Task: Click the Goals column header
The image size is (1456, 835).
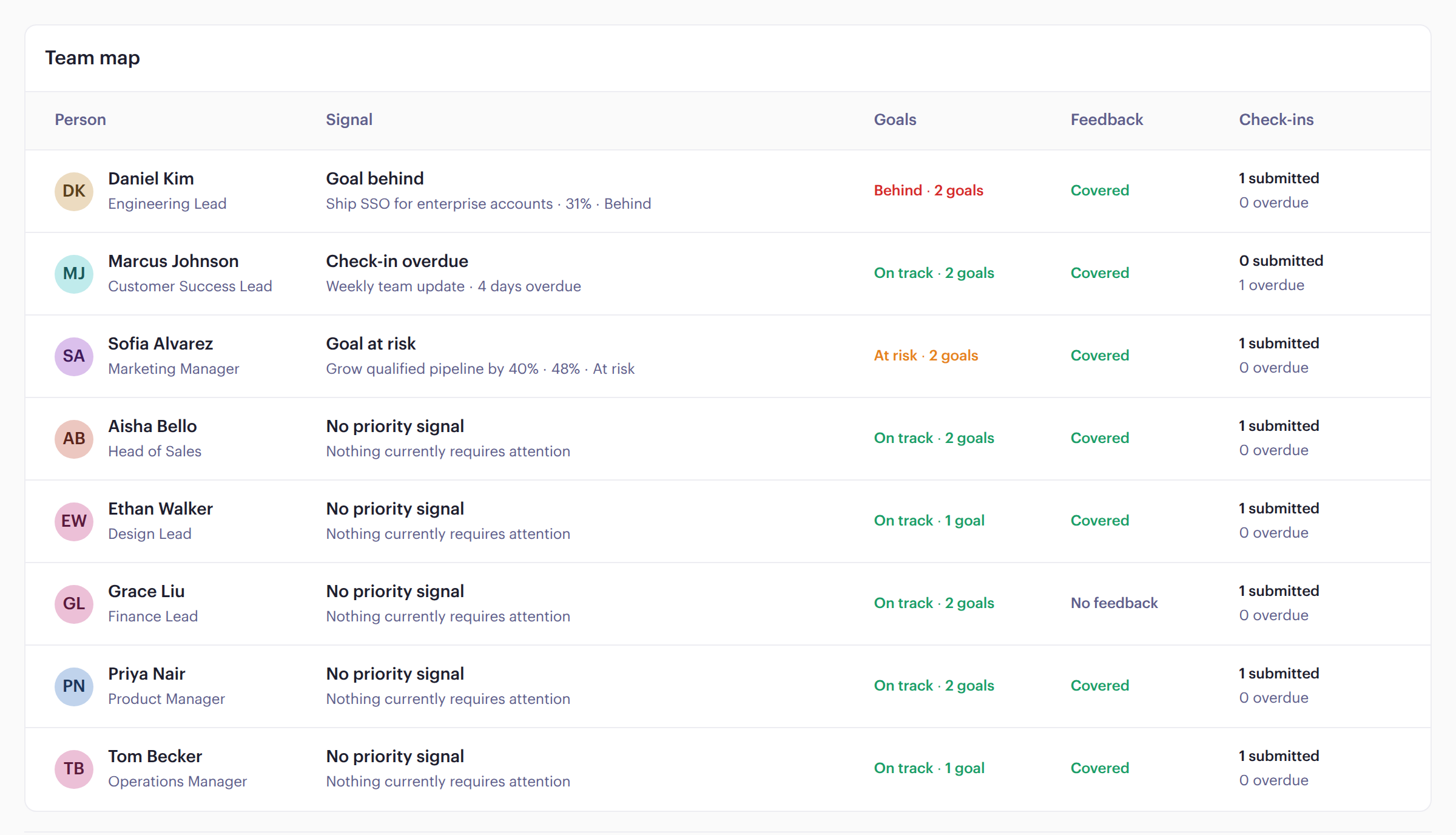Action: [895, 120]
